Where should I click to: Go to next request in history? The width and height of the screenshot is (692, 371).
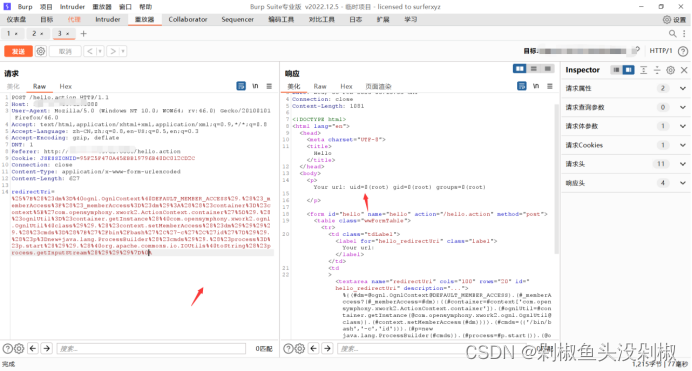(x=113, y=51)
